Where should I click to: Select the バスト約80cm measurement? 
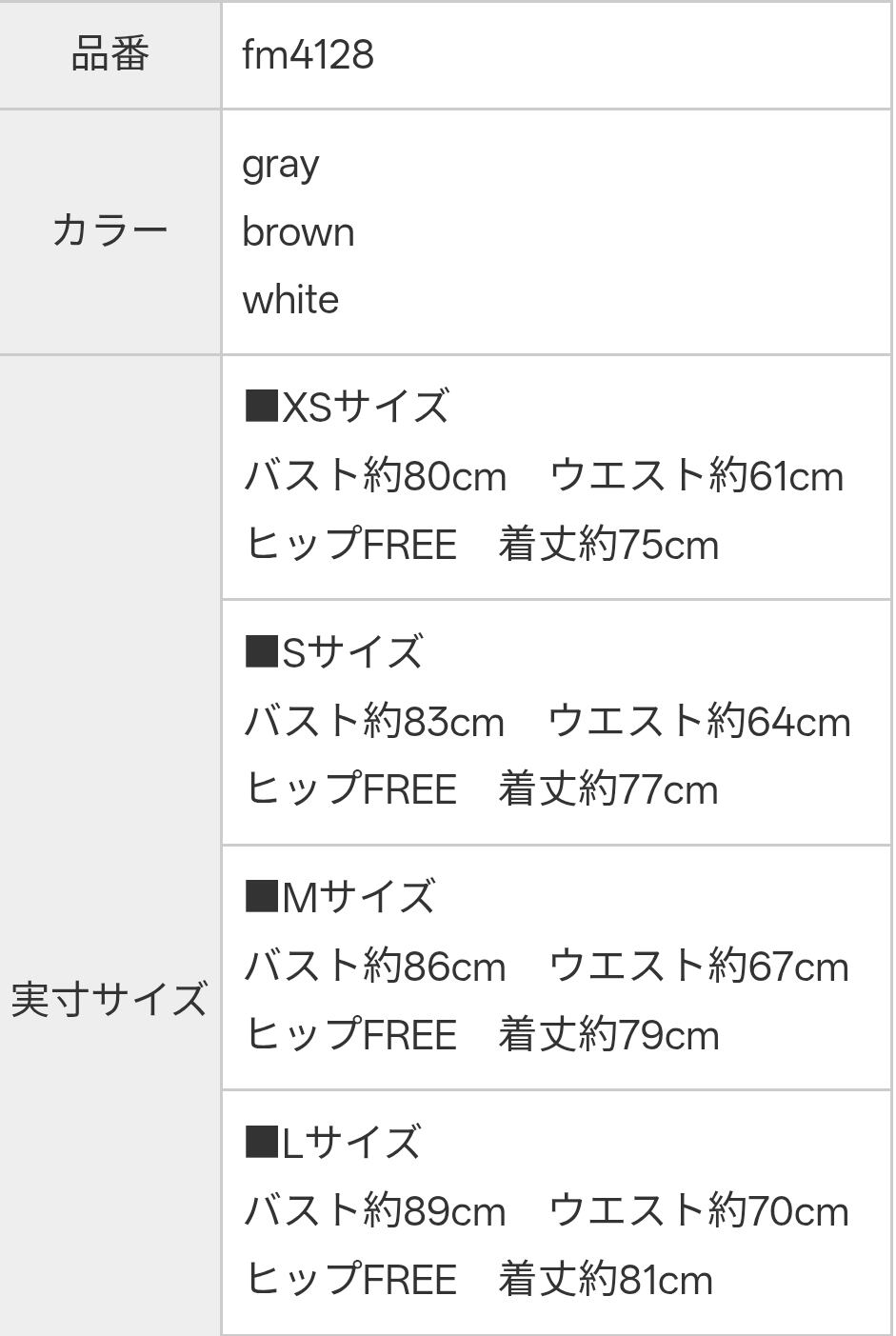[375, 475]
